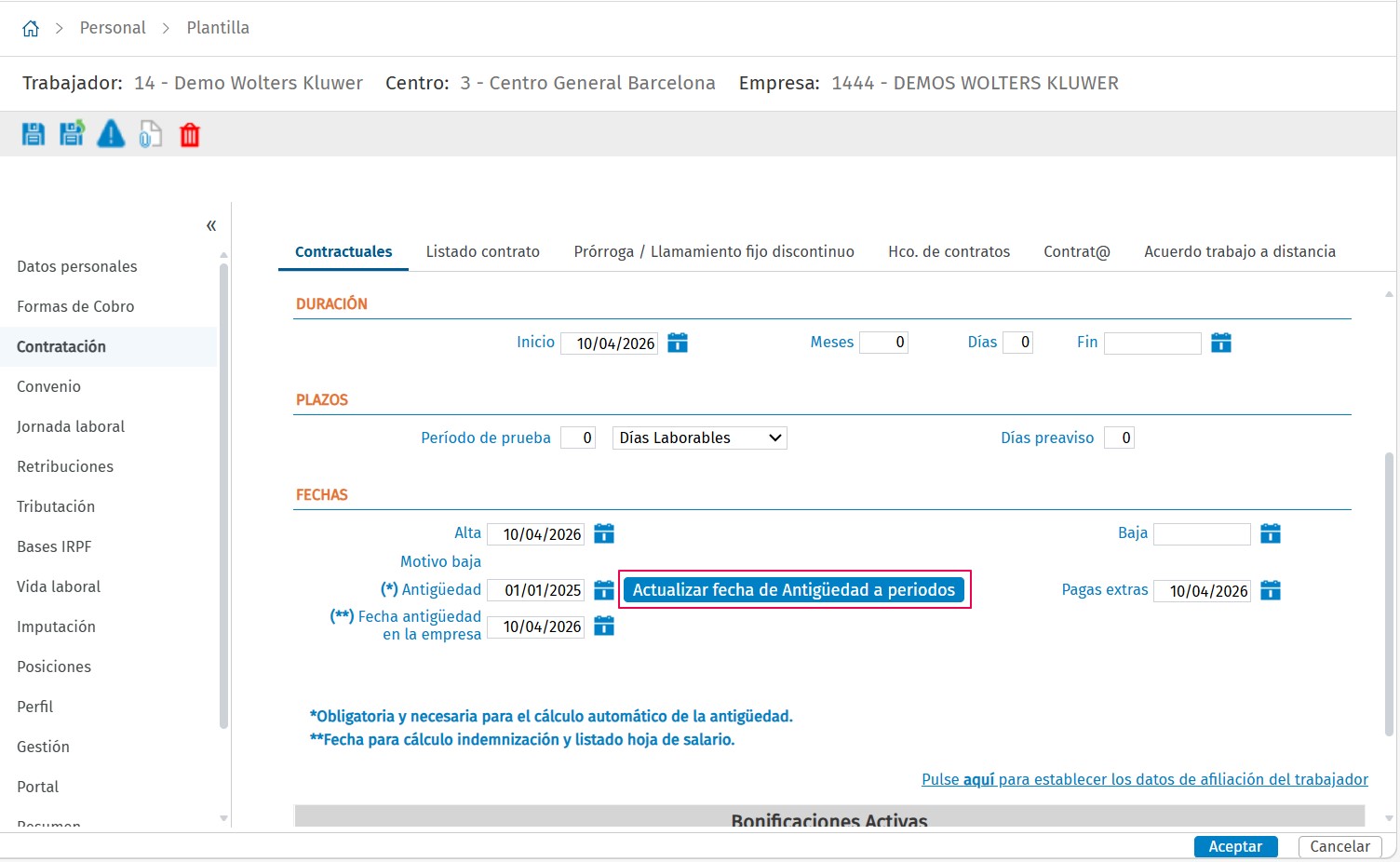The image size is (1400, 862).
Task: Open the Contrat@ tab
Action: click(x=1077, y=251)
